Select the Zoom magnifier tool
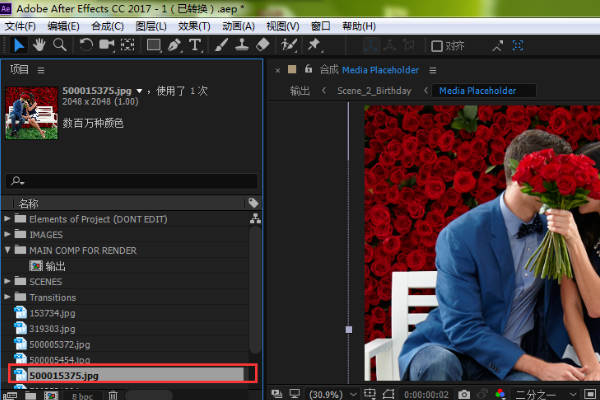The image size is (600, 400). 60,45
